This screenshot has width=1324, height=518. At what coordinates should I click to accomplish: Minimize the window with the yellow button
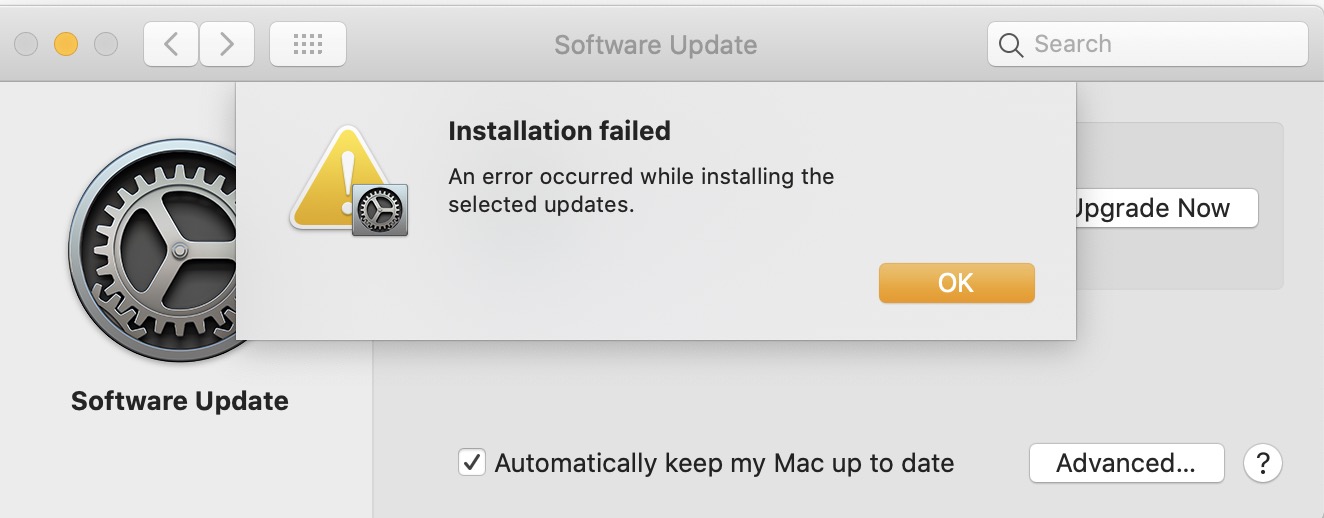point(66,44)
